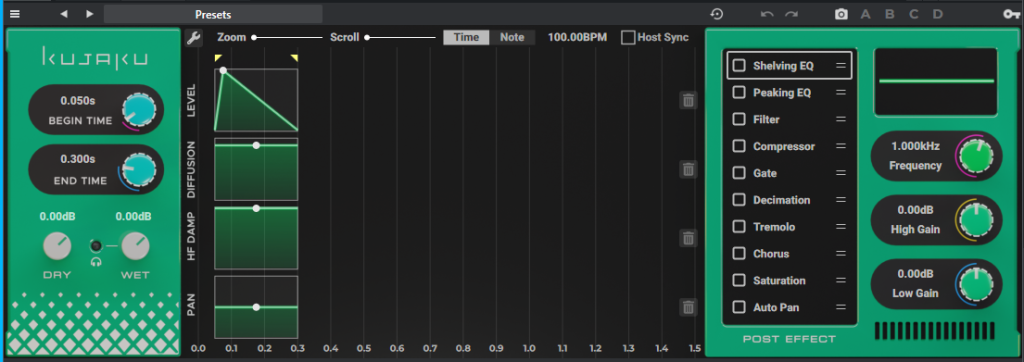Image resolution: width=1024 pixels, height=362 pixels.
Task: Click the Tremolo reorder handle
Action: (840, 226)
